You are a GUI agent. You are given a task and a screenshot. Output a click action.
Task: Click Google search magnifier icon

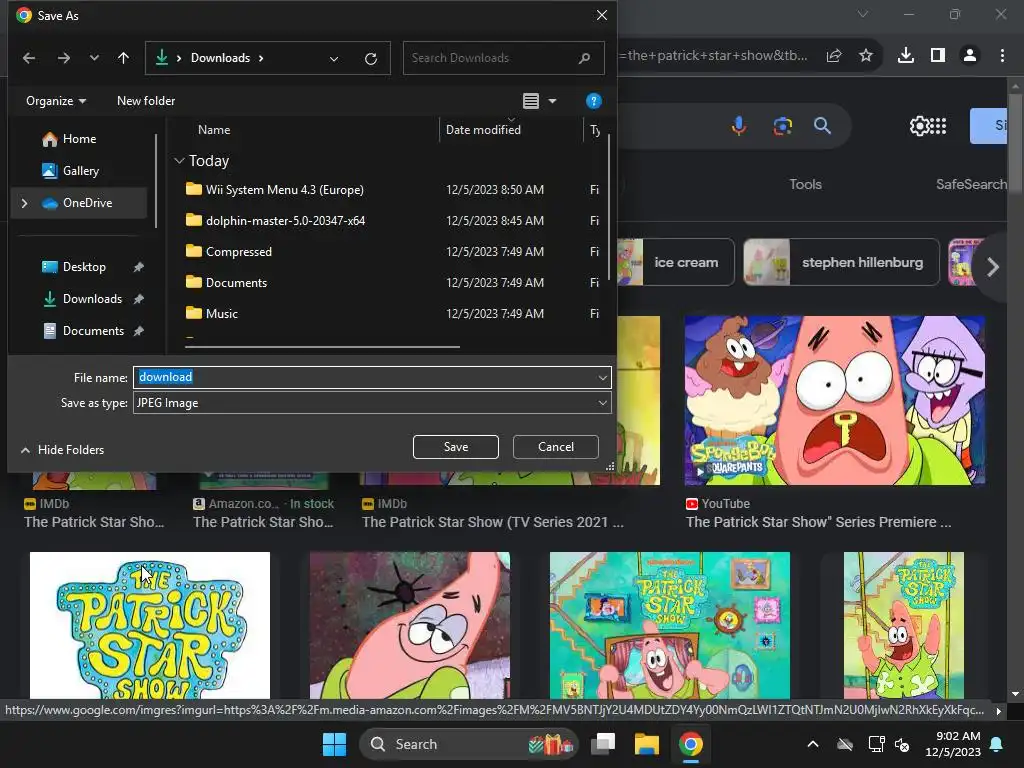click(823, 125)
